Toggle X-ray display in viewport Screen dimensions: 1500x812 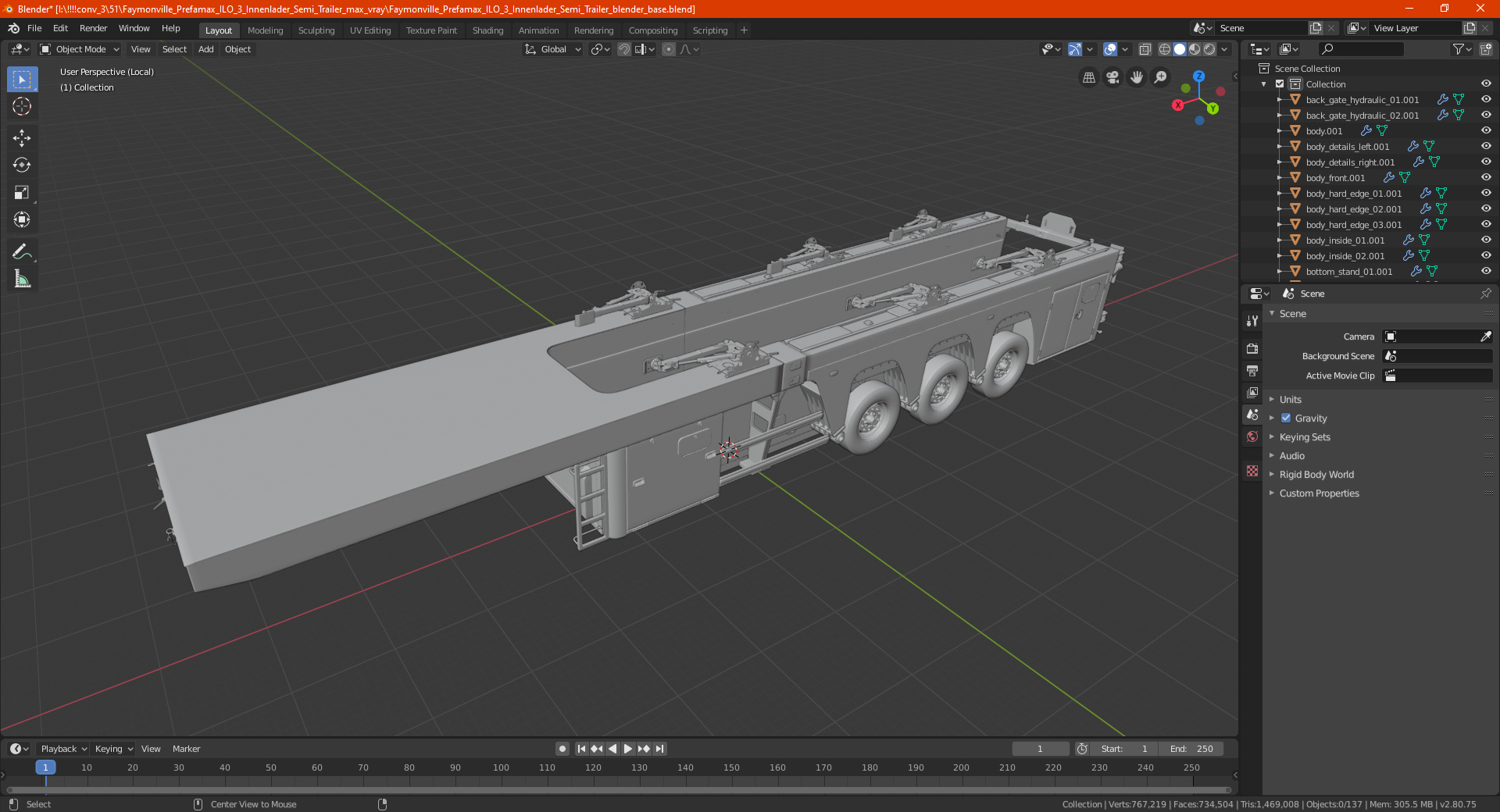click(1145, 49)
